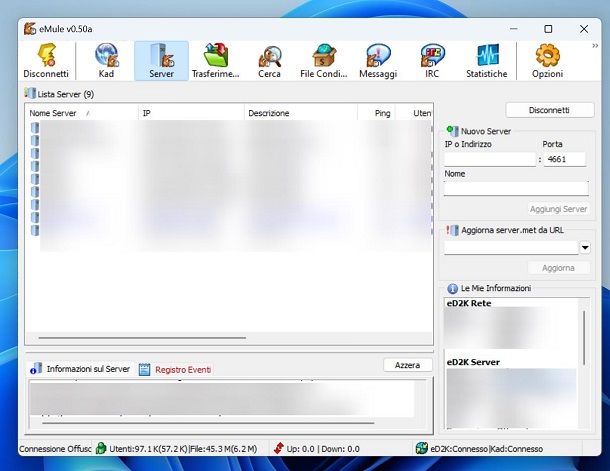Switch to Informazioni sul Server tab
This screenshot has height=471, width=610.
(x=80, y=369)
